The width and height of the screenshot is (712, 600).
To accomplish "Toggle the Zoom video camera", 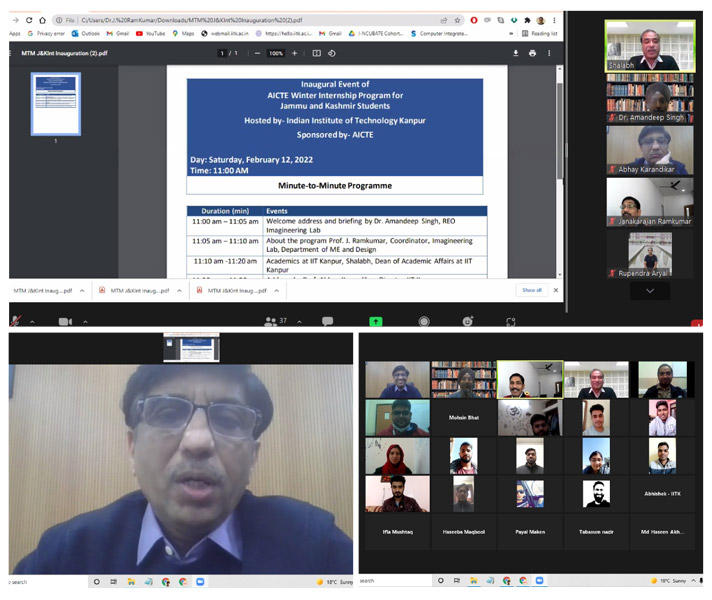I will pyautogui.click(x=65, y=322).
